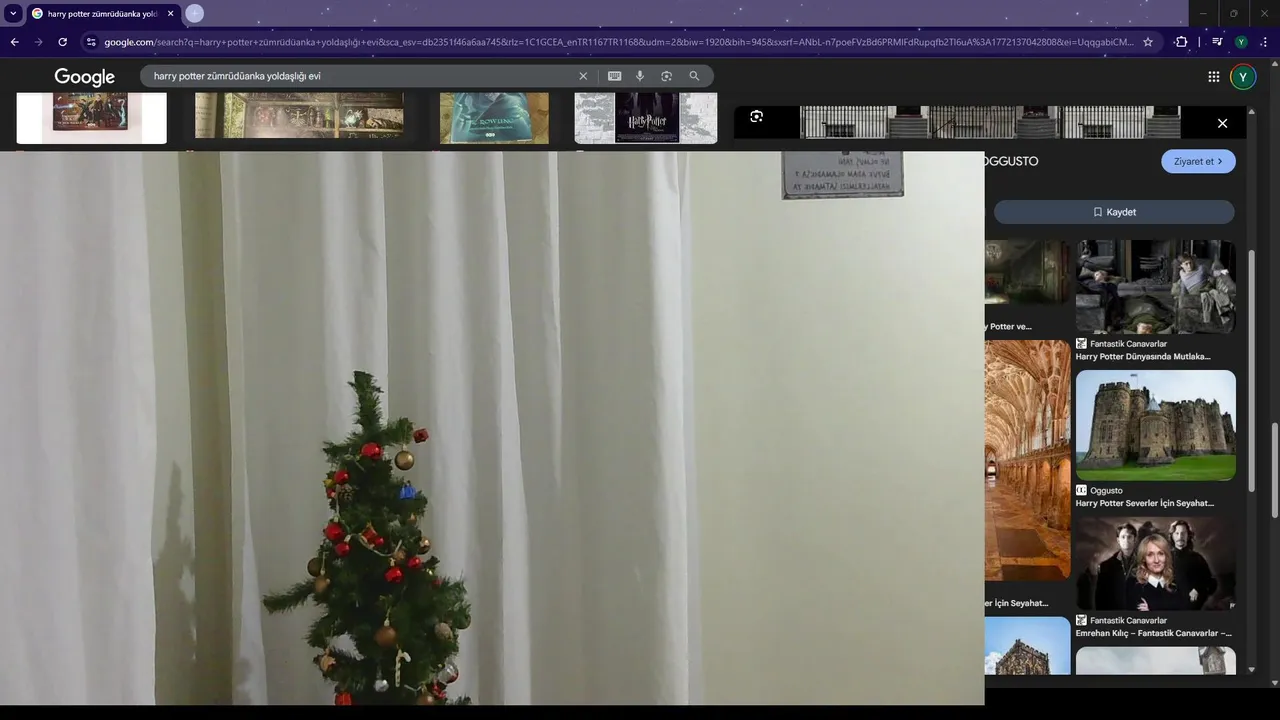Open related image of messy room scene
This screenshot has height=720, width=1280.
pos(1155,286)
